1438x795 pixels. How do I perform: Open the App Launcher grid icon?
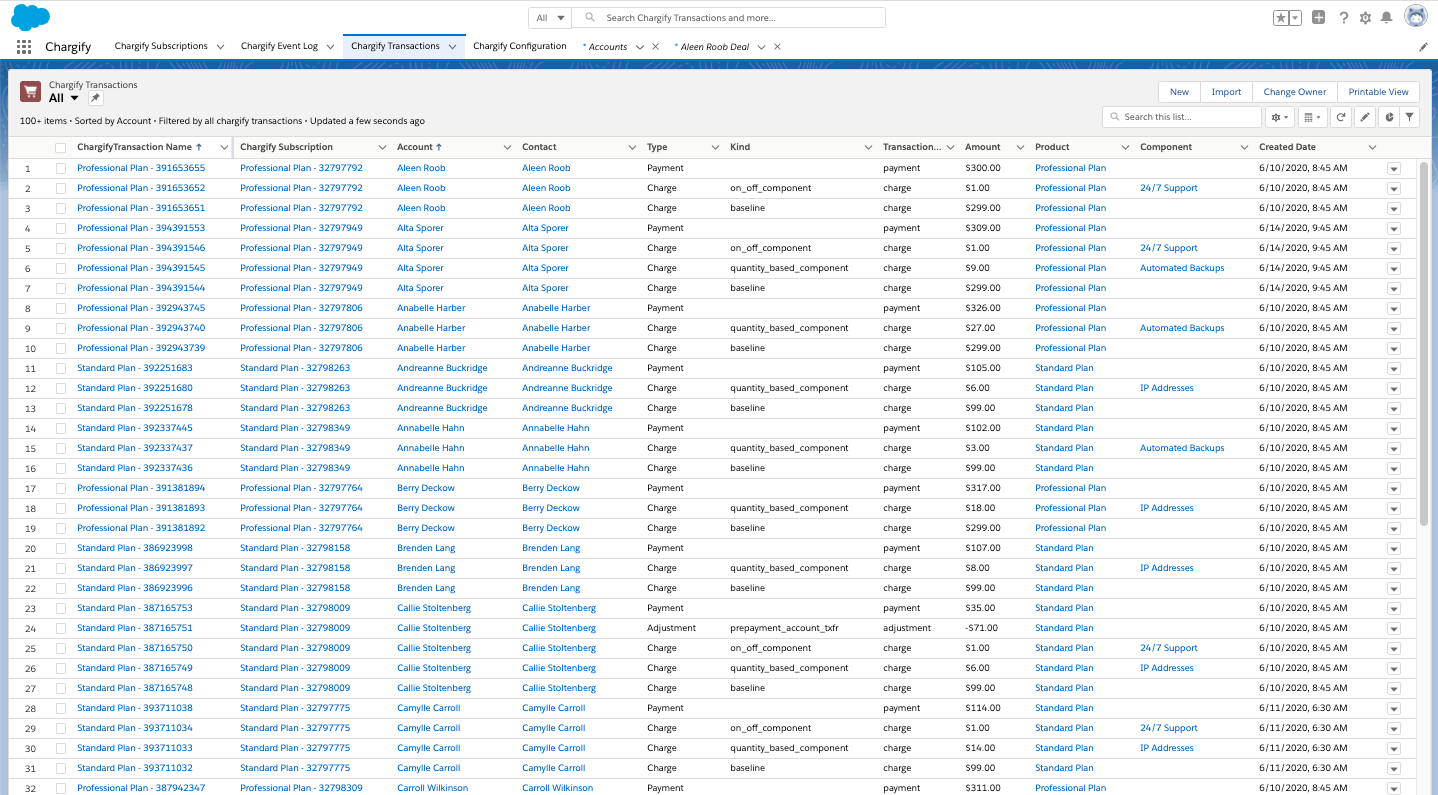pos(24,47)
